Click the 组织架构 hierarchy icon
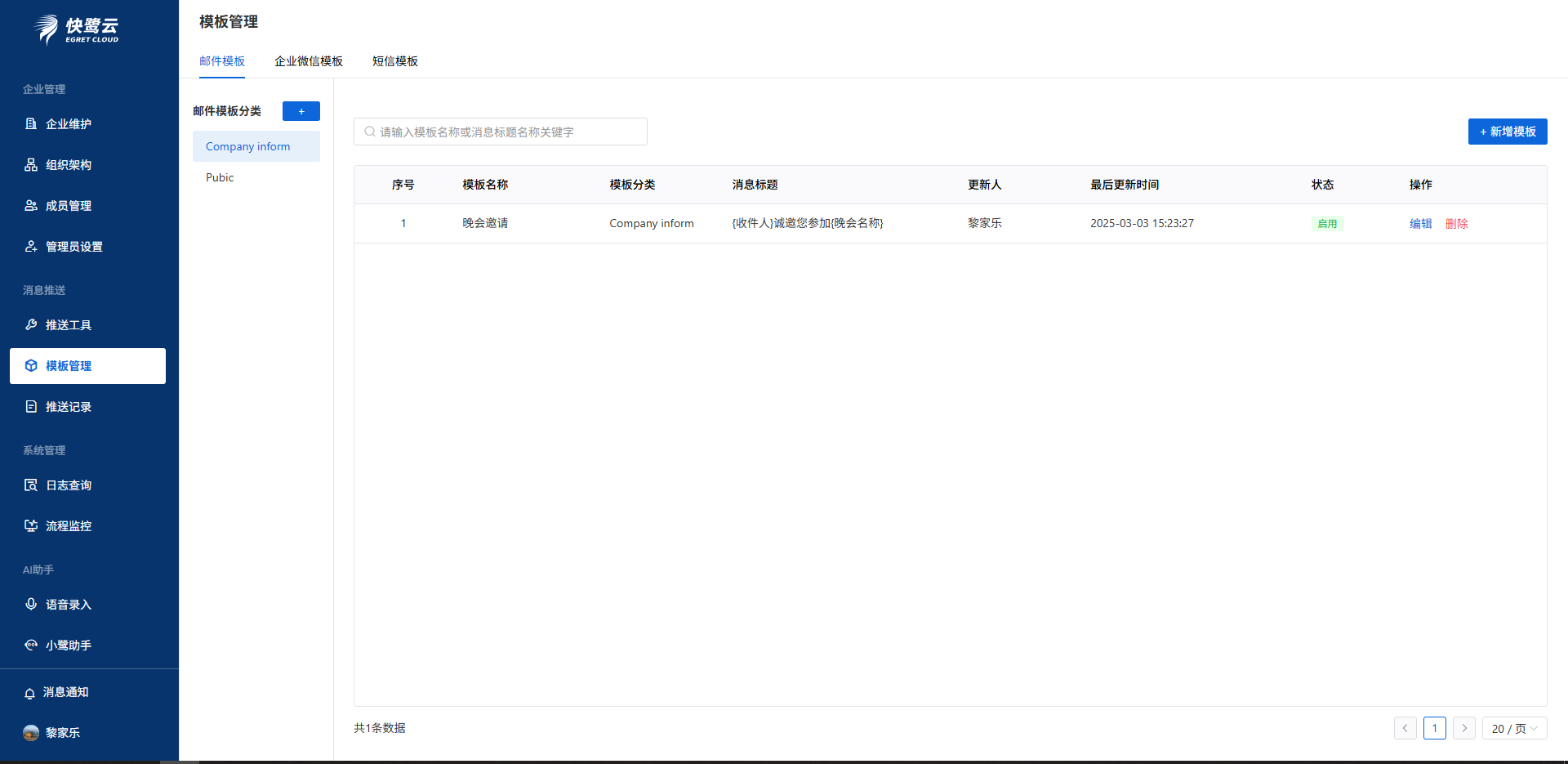The image size is (1568, 764). (31, 165)
